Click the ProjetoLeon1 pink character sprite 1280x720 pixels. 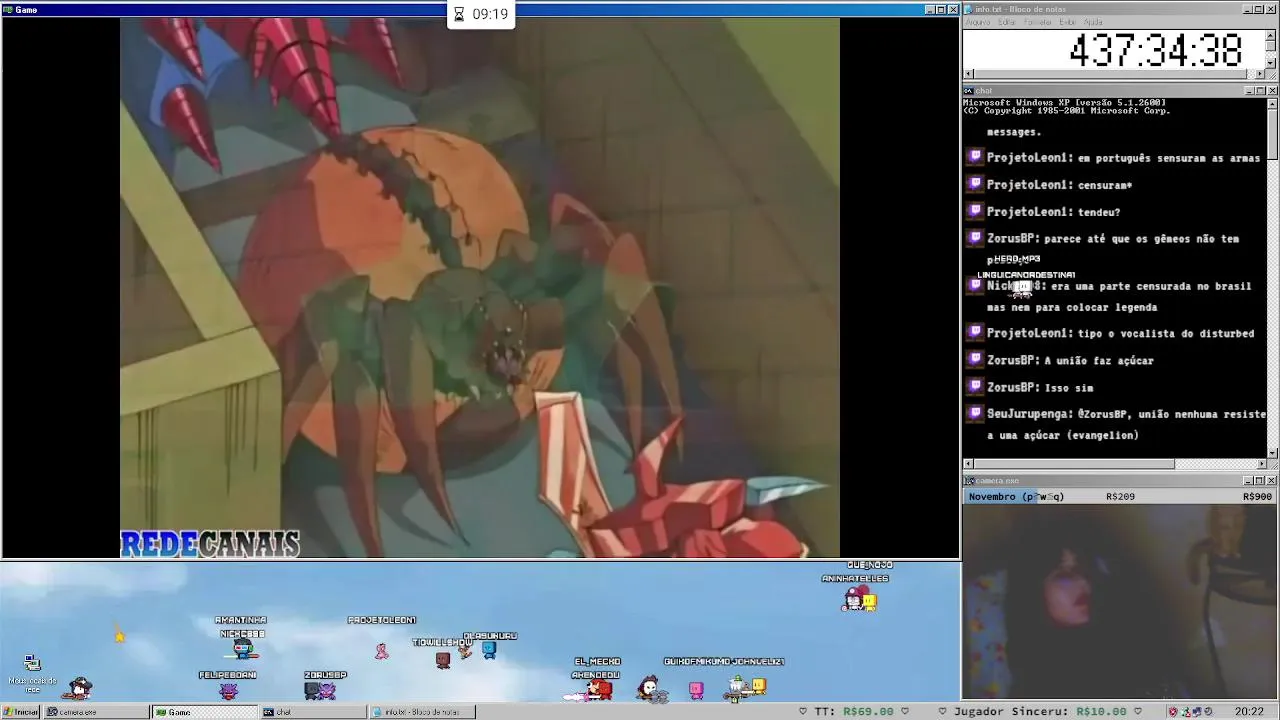pos(381,651)
